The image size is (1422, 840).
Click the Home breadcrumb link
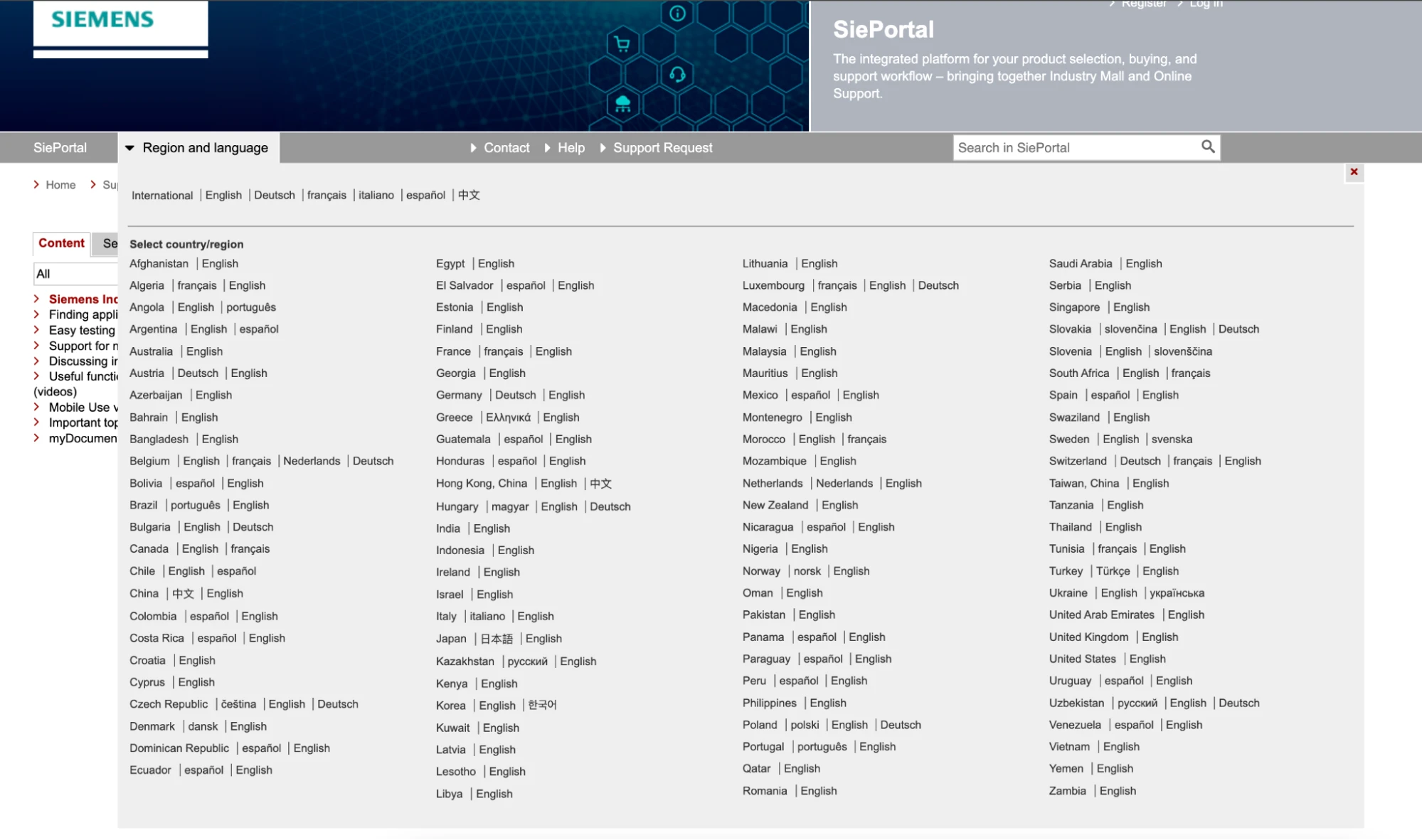(60, 185)
